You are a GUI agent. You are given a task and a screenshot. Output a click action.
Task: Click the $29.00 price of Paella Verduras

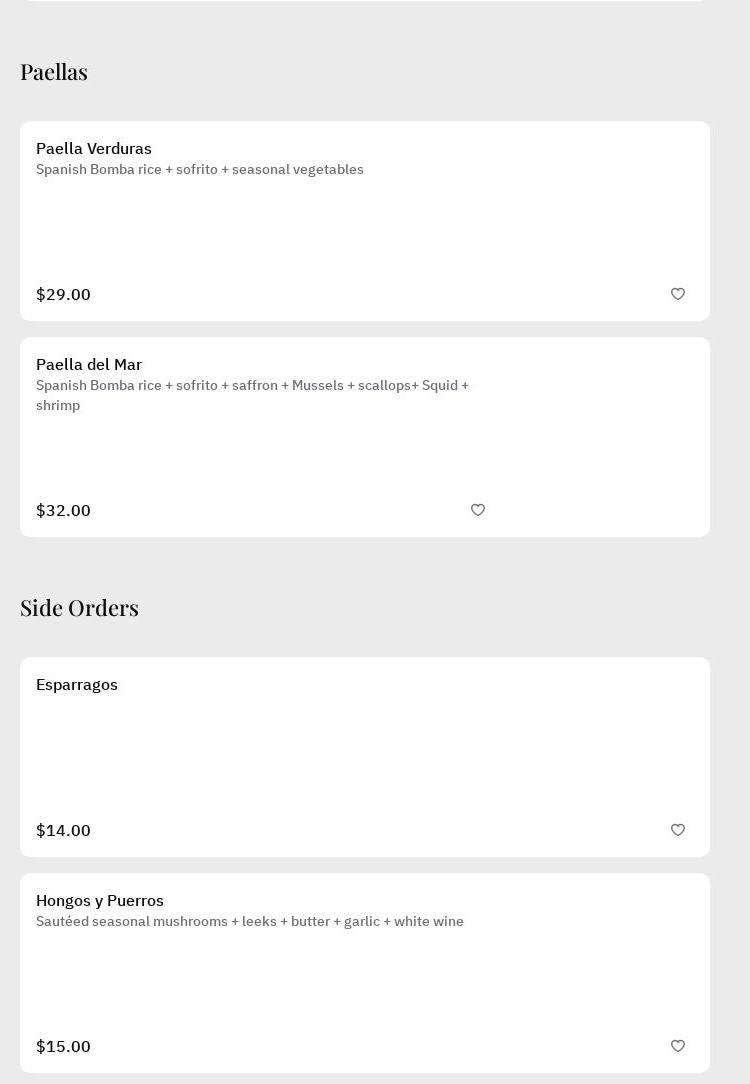point(63,295)
